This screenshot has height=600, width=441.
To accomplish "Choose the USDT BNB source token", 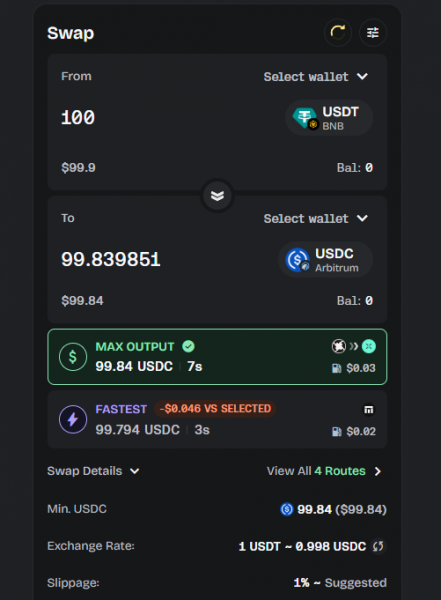I will pos(329,117).
